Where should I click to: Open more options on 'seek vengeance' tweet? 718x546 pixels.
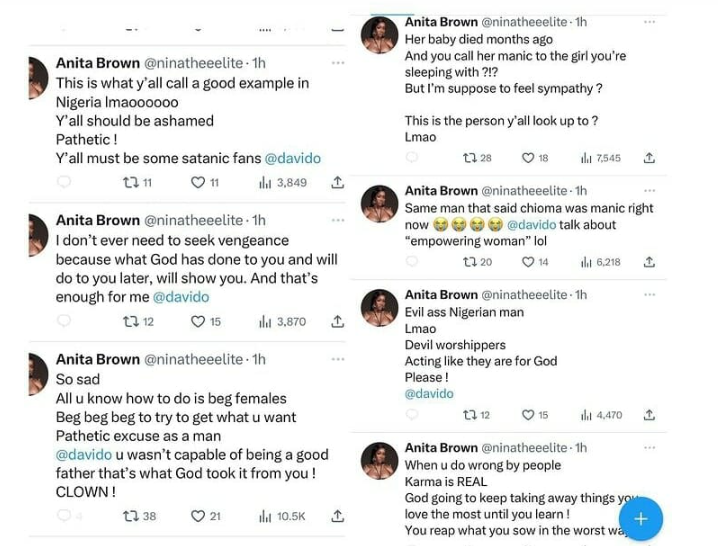(x=338, y=220)
